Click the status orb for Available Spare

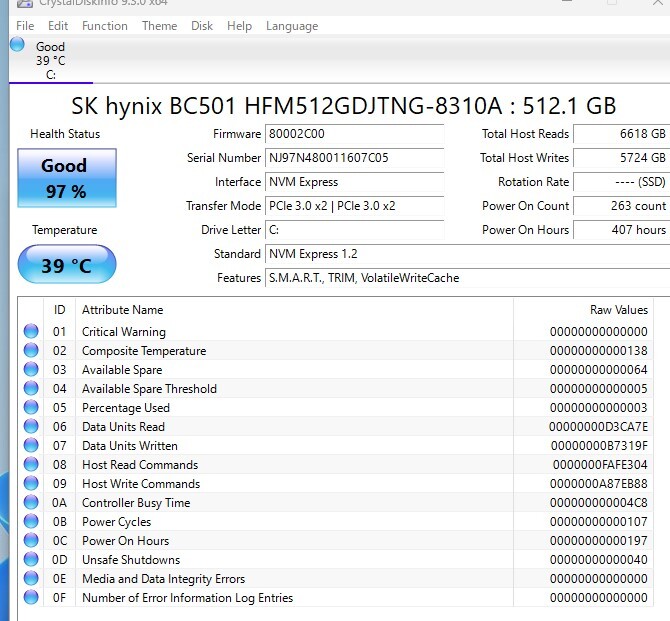pyautogui.click(x=31, y=370)
